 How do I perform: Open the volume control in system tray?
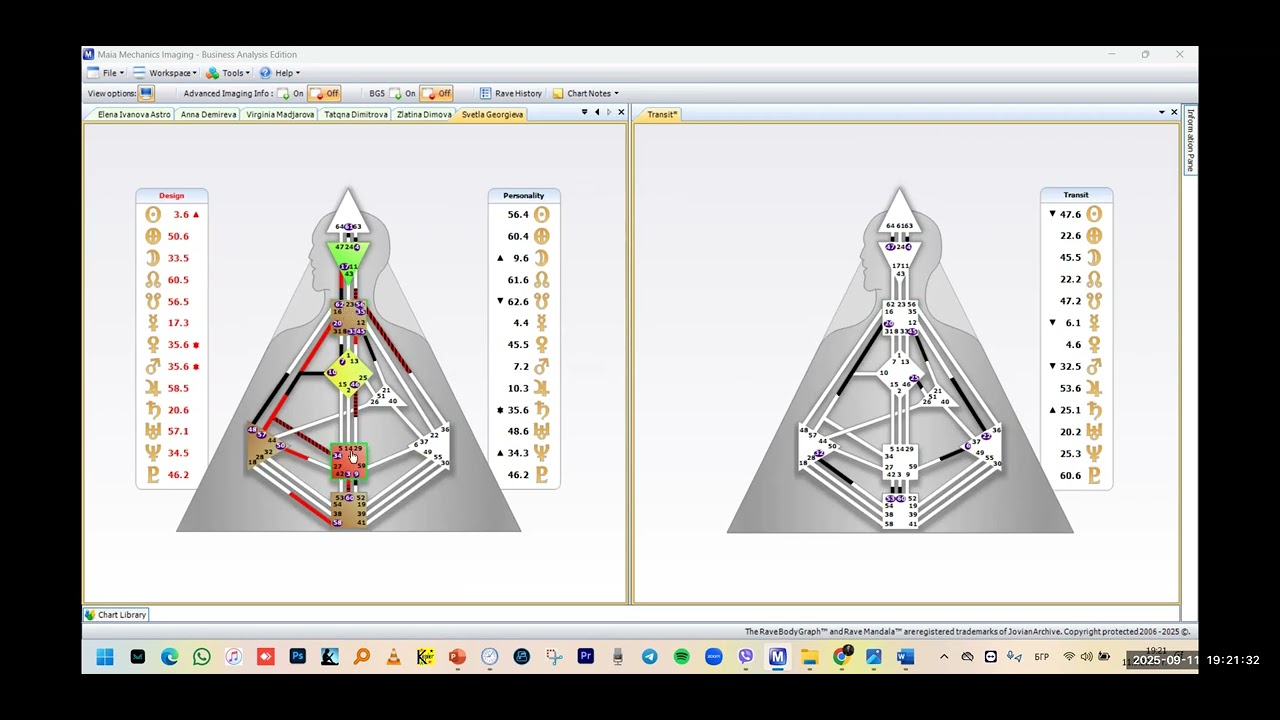point(1086,657)
